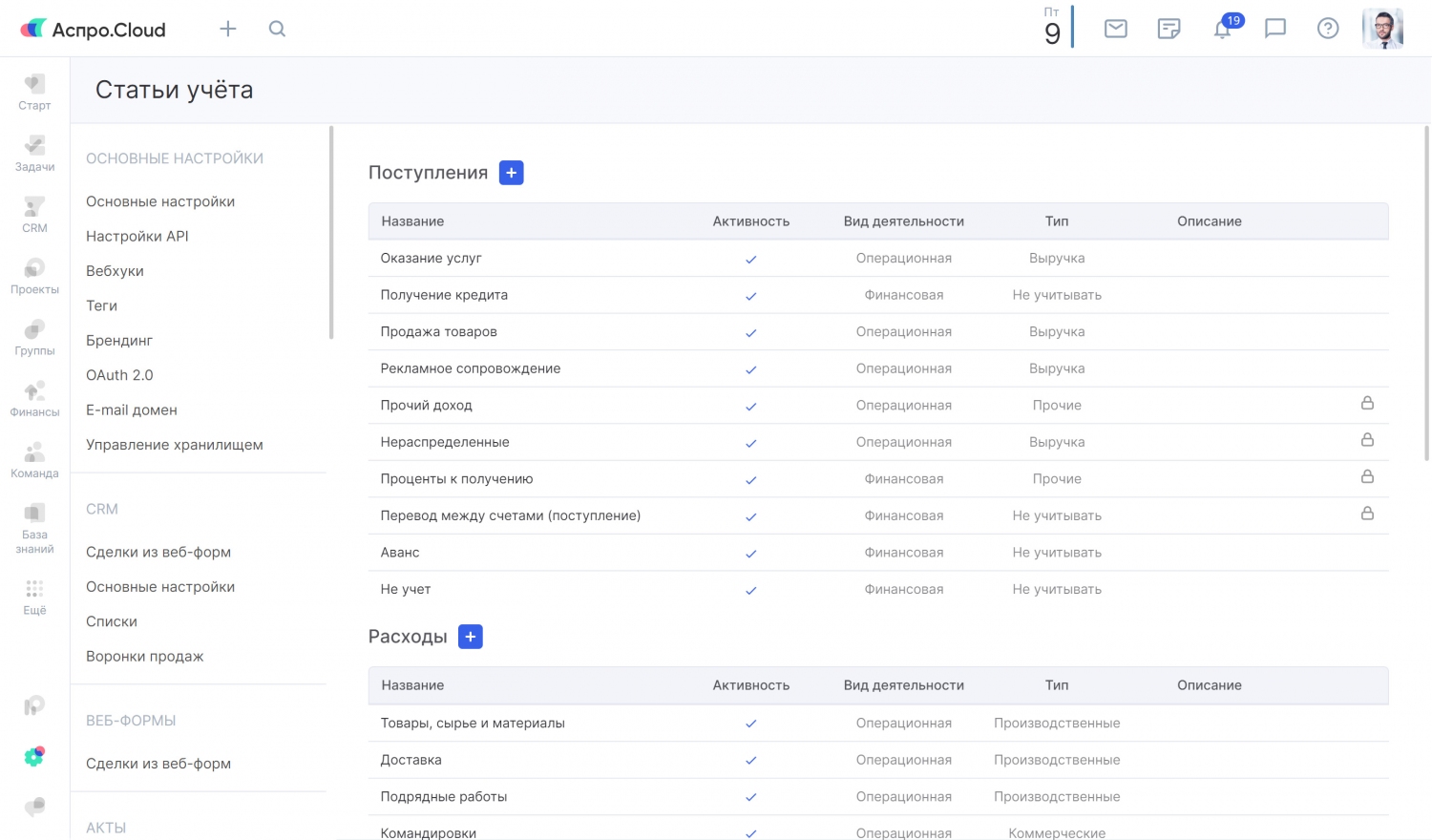Click the help question mark icon
The height and width of the screenshot is (840, 1432).
[1328, 29]
